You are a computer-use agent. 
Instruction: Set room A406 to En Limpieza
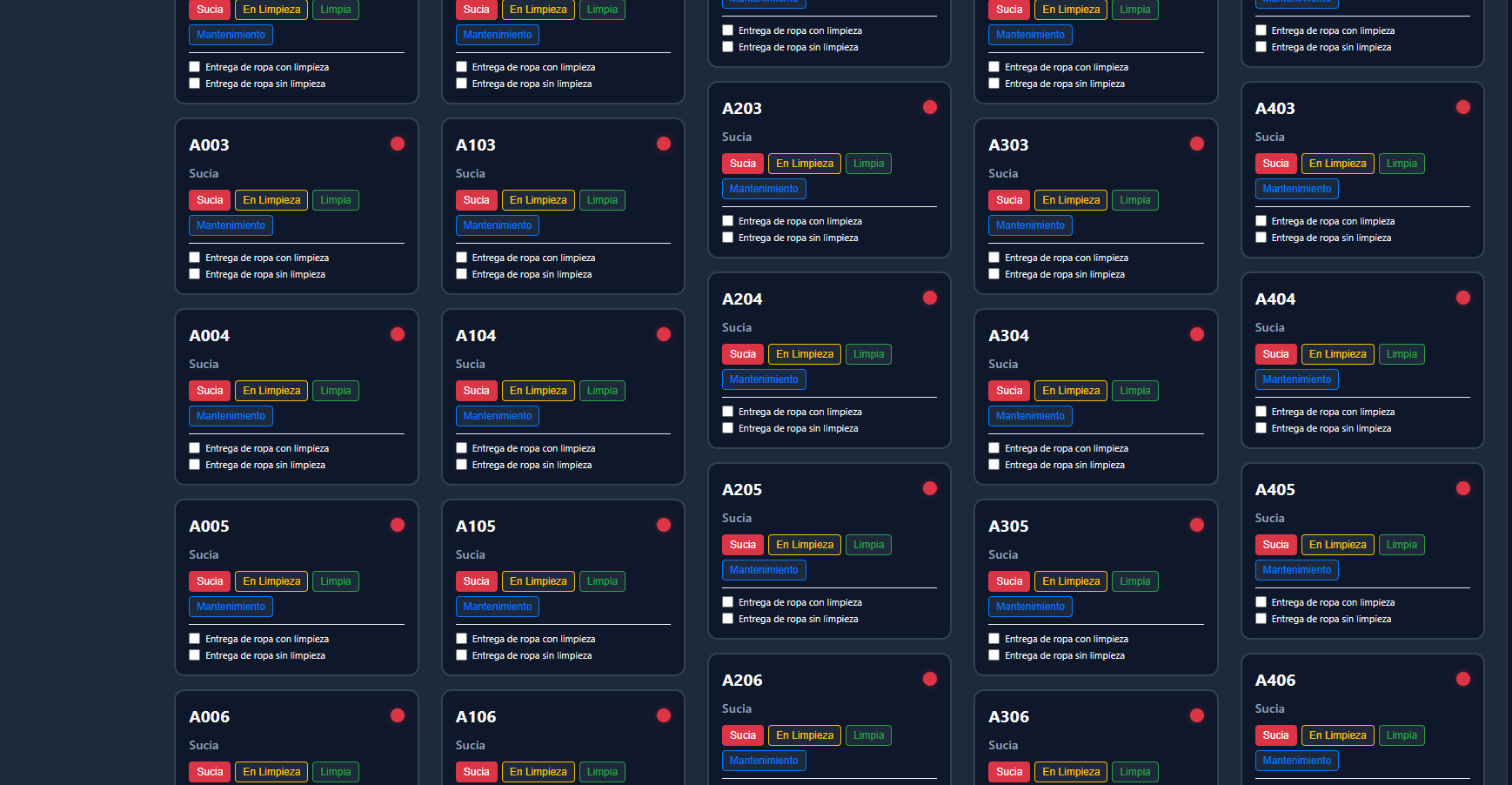click(1338, 735)
